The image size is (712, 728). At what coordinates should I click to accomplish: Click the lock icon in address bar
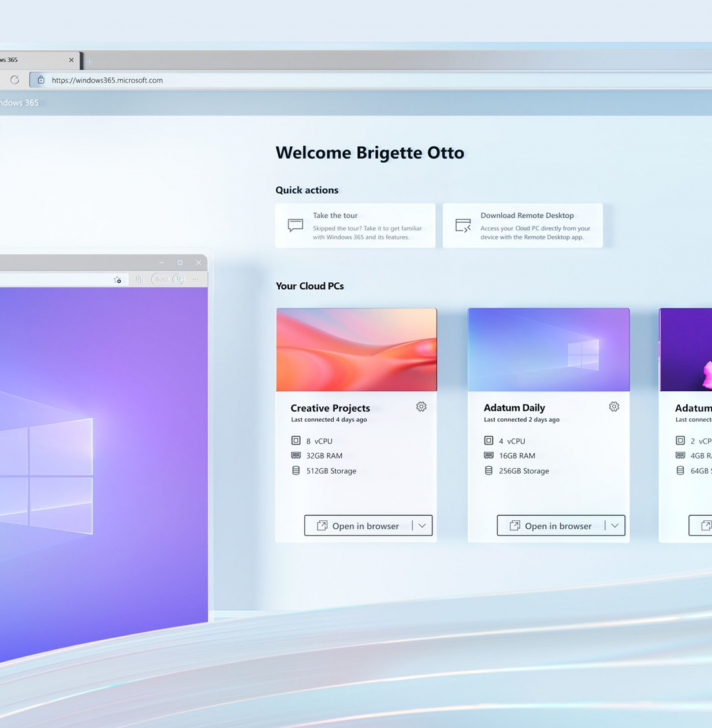click(41, 80)
